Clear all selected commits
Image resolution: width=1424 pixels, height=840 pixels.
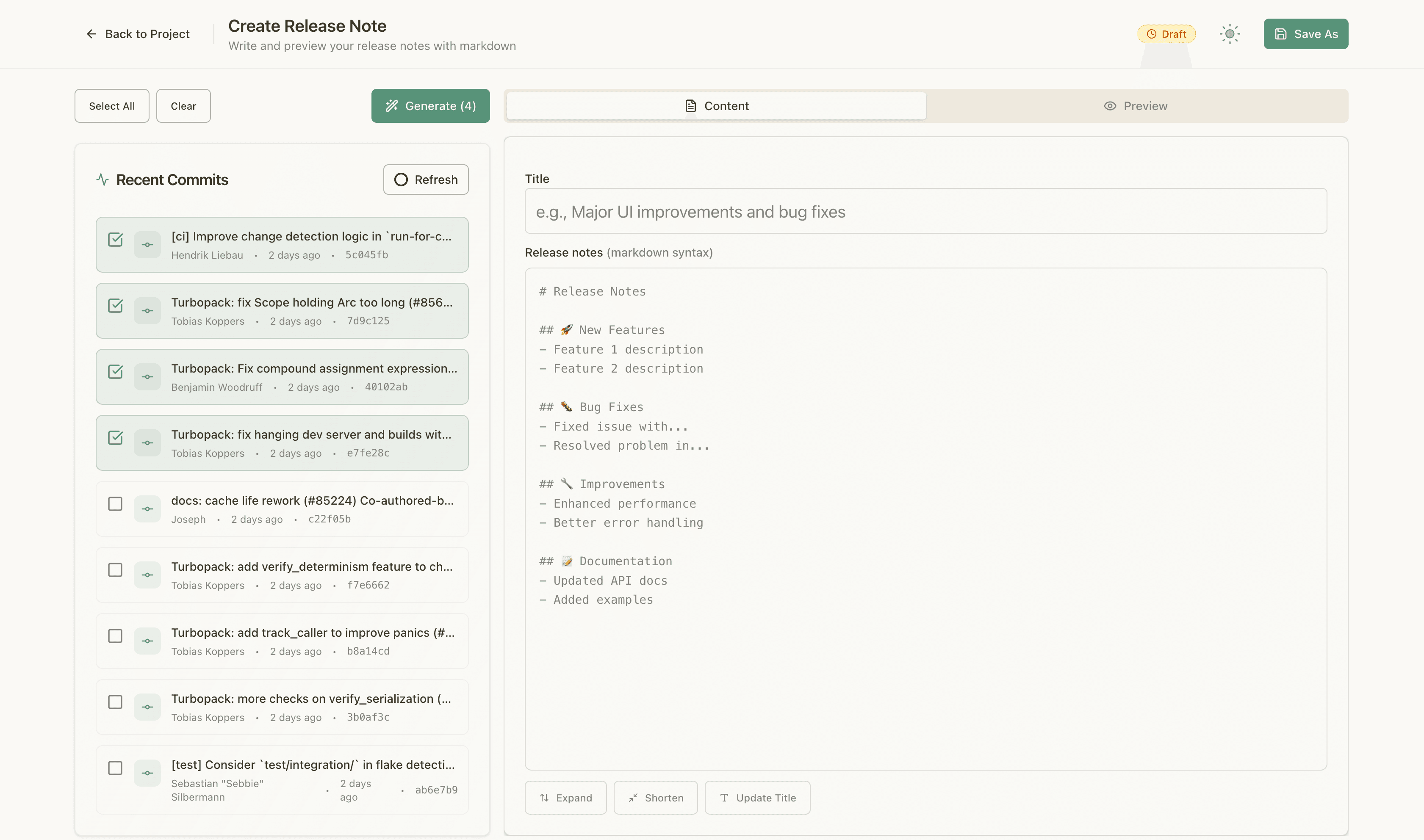[183, 105]
